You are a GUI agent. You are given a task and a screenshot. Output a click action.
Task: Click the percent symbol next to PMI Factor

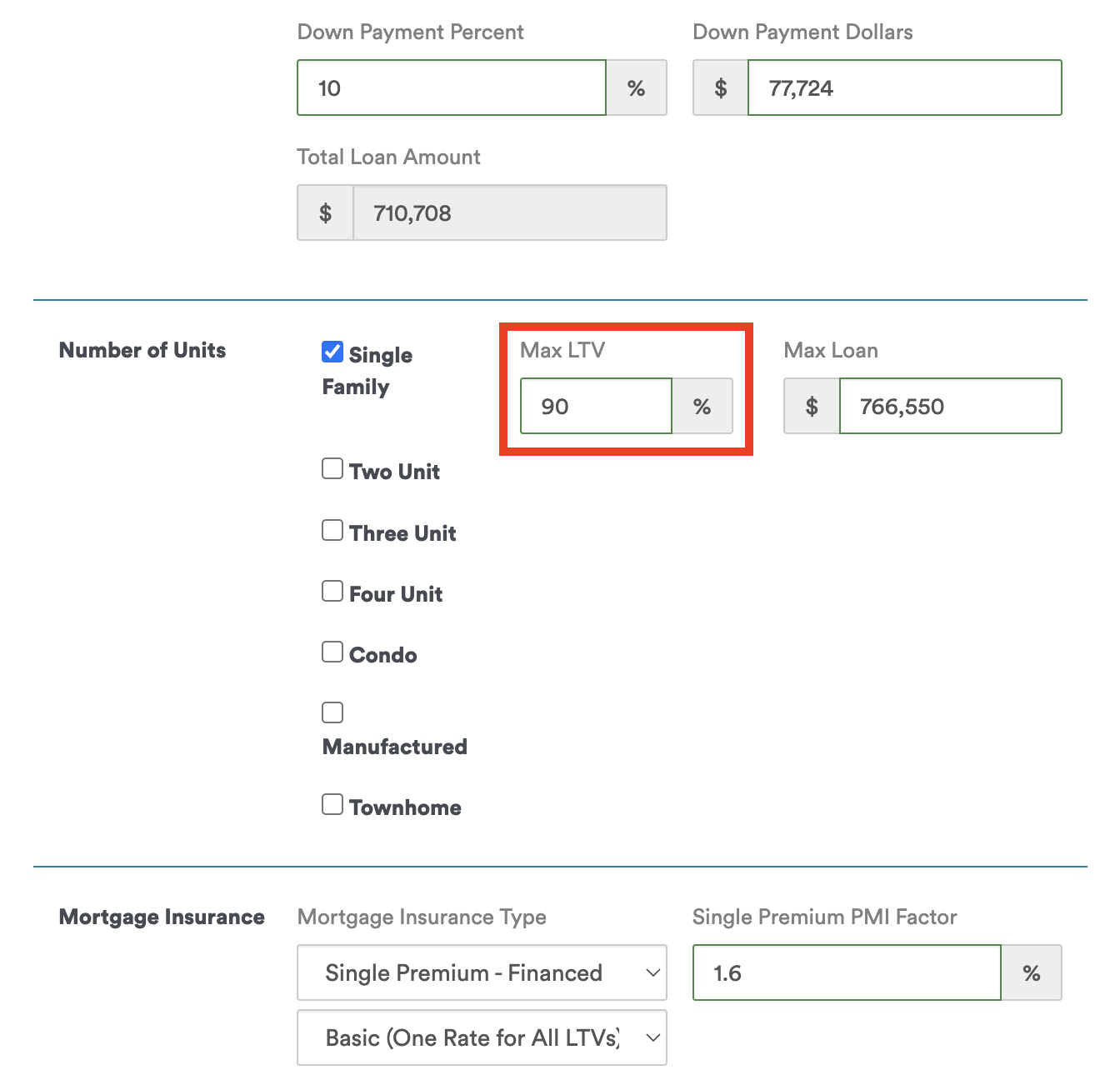point(1031,972)
